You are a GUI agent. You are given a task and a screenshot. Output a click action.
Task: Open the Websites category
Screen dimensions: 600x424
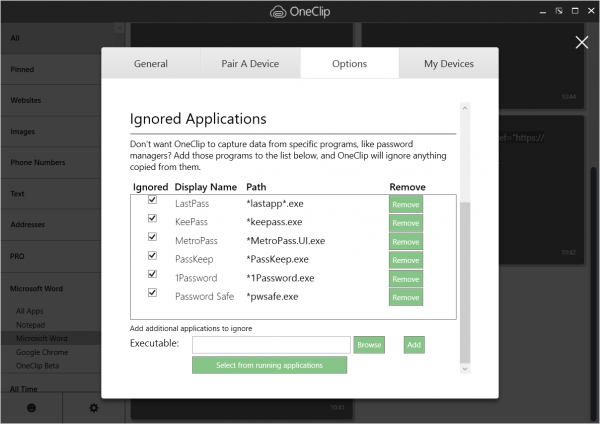51,101
